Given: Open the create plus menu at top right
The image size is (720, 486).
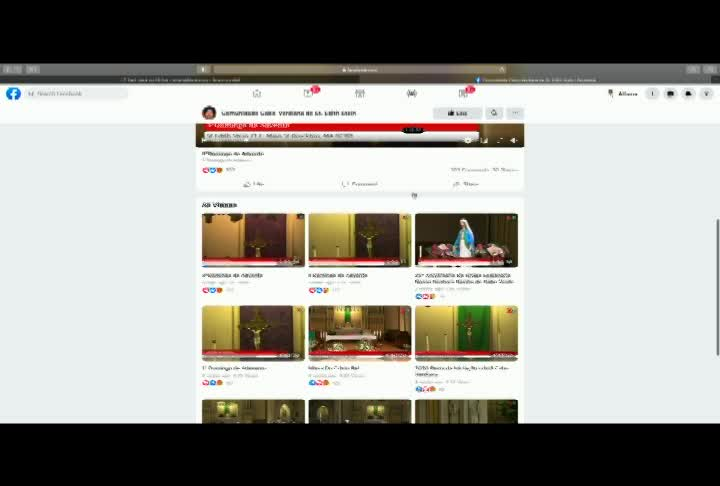Looking at the screenshot, I should tap(652, 94).
